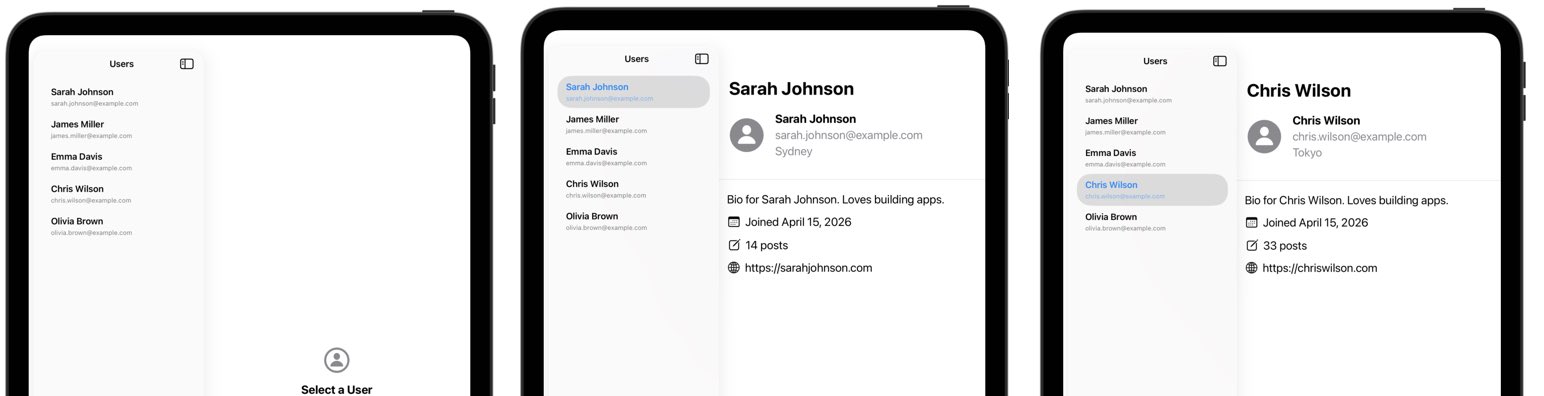
Task: Click Tokyo location text
Action: (x=1307, y=153)
